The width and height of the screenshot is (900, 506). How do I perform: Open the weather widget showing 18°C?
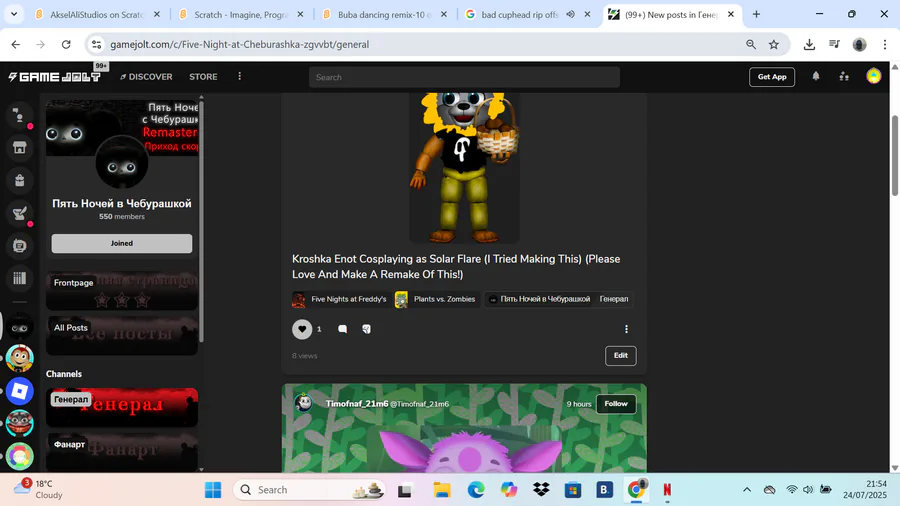click(38, 489)
